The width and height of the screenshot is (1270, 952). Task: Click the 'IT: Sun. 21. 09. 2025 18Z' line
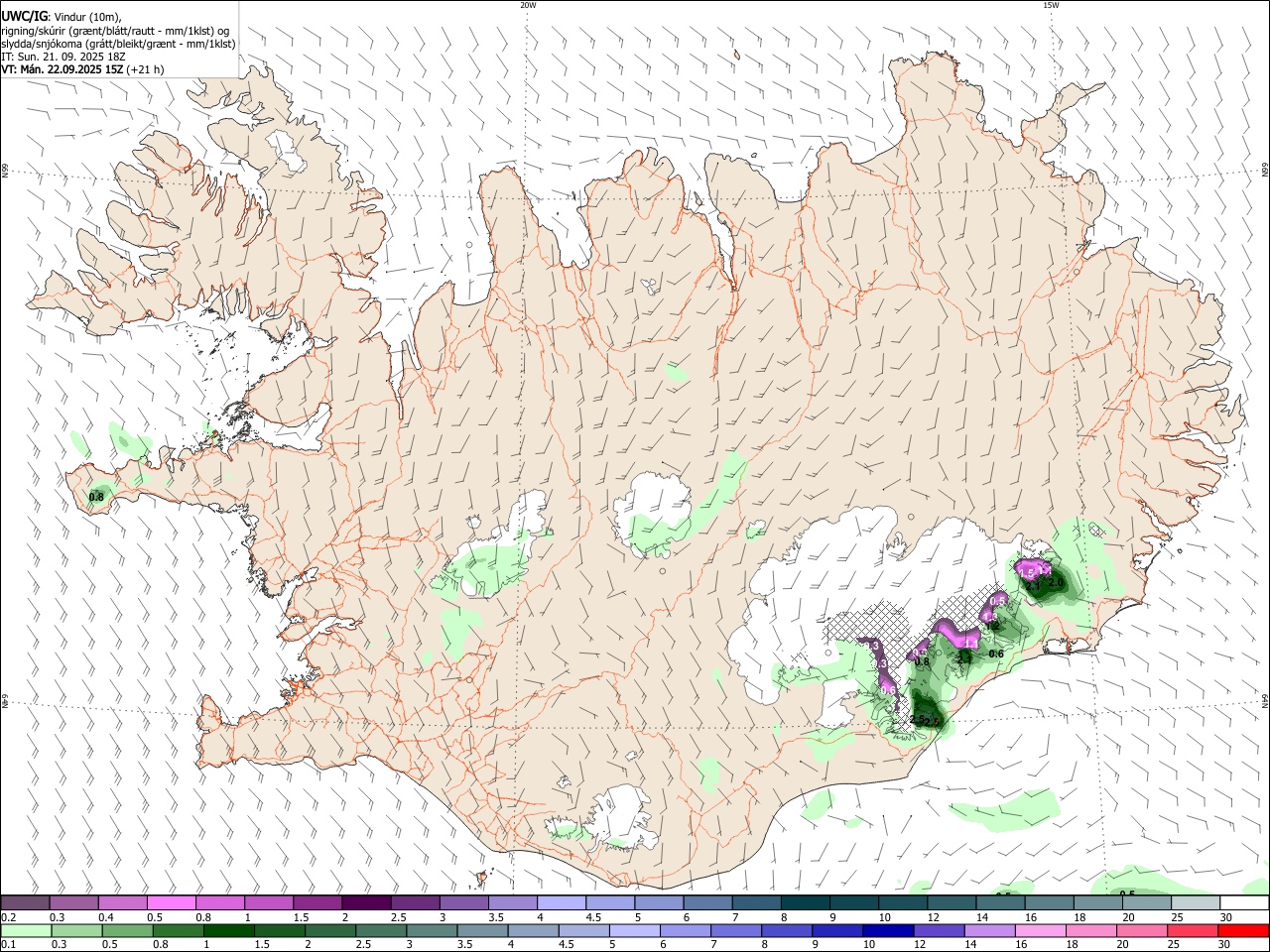pos(63,57)
